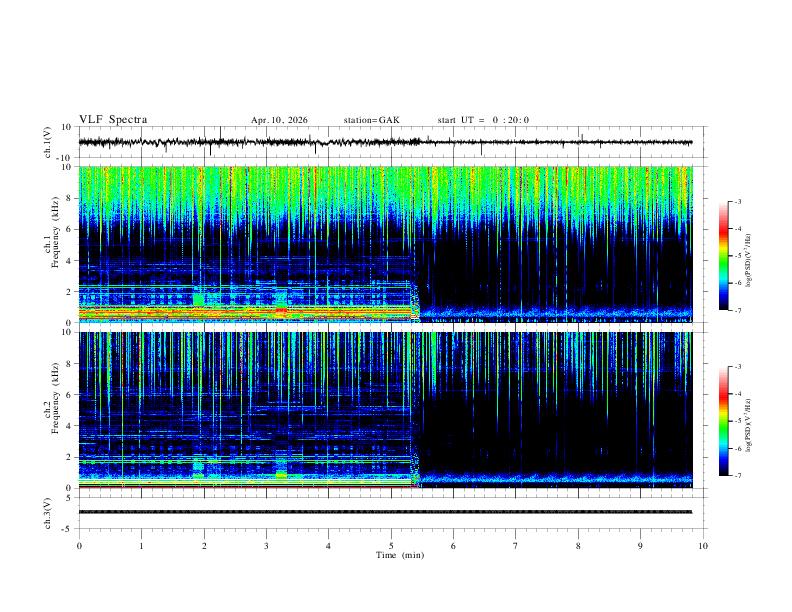Click the "-7" tick on ch.1 colorbar
The image size is (792, 612).
click(738, 310)
